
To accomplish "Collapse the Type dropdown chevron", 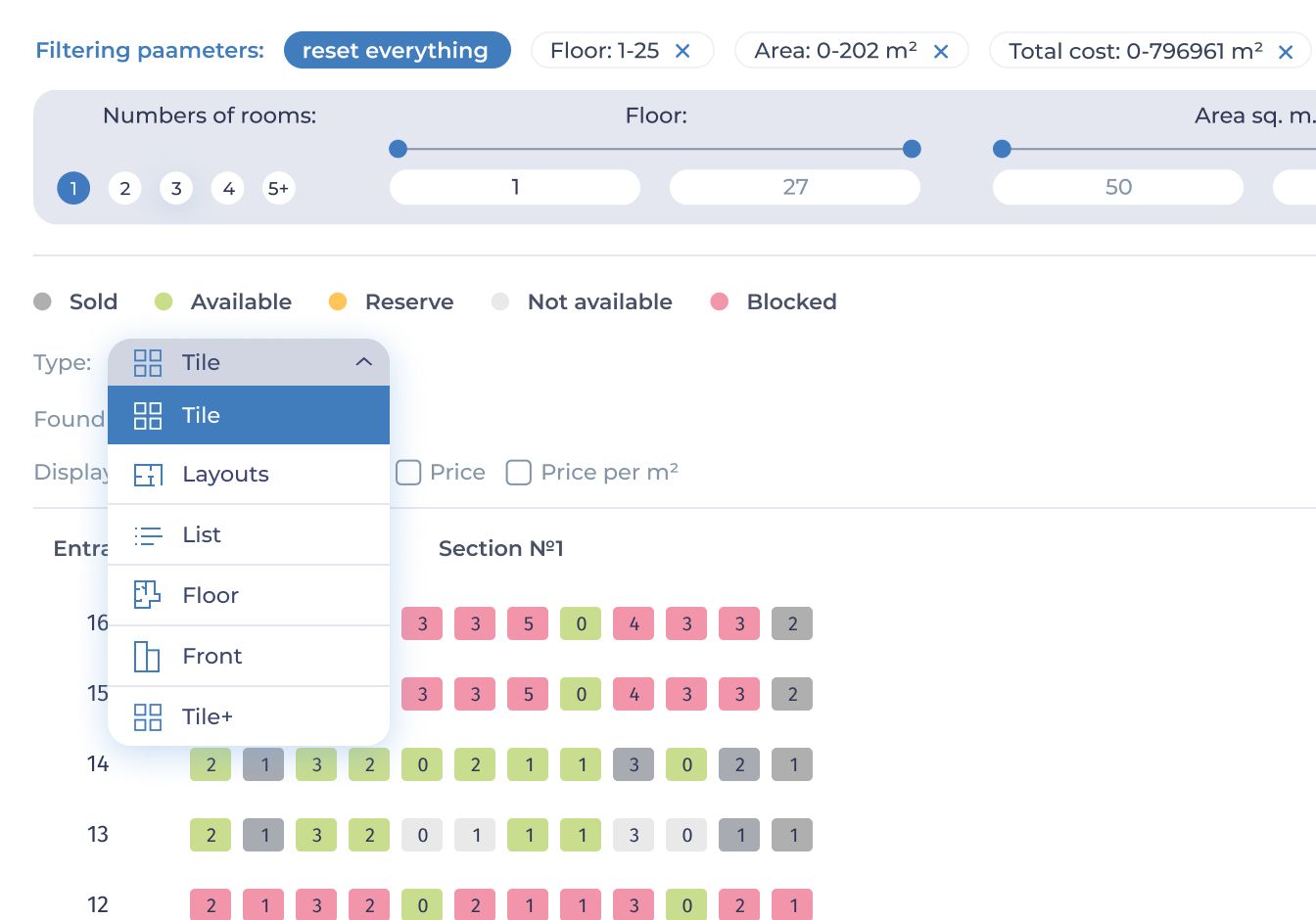I will [364, 362].
